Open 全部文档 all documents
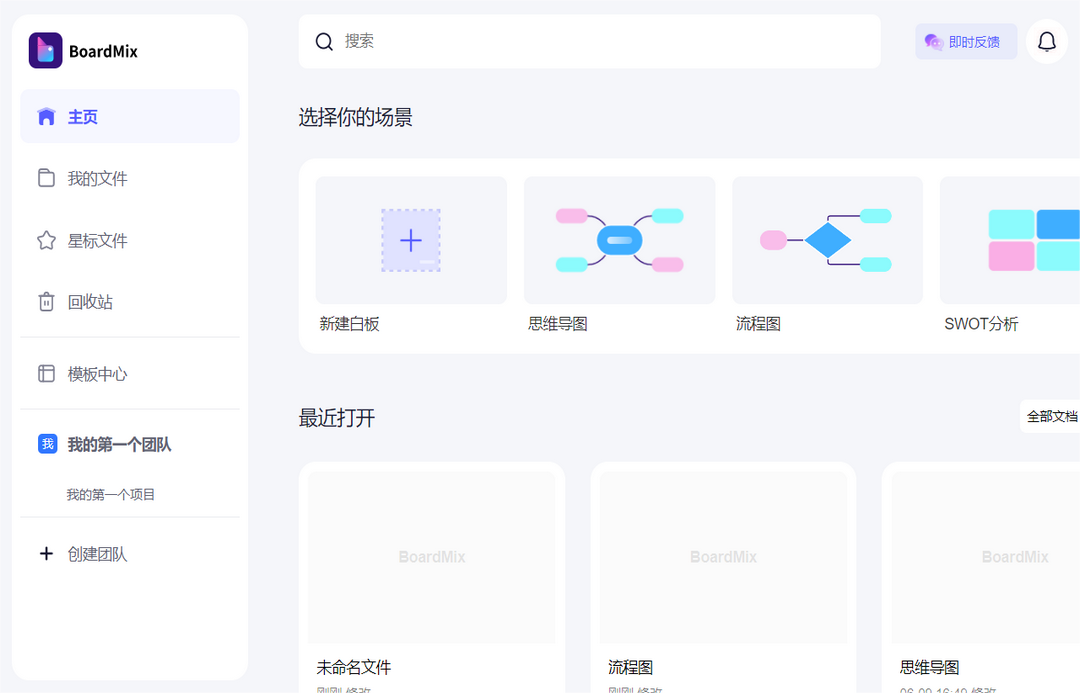The image size is (1080, 693). pos(1051,416)
